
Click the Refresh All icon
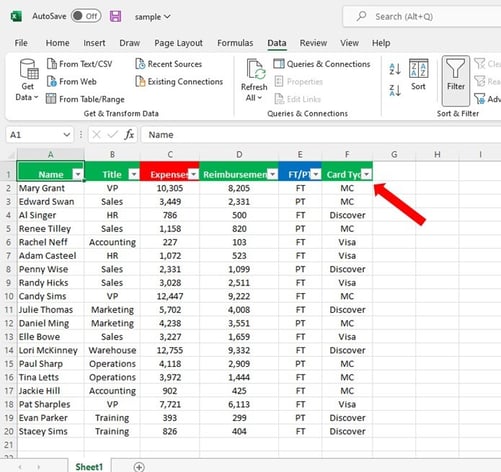[255, 69]
